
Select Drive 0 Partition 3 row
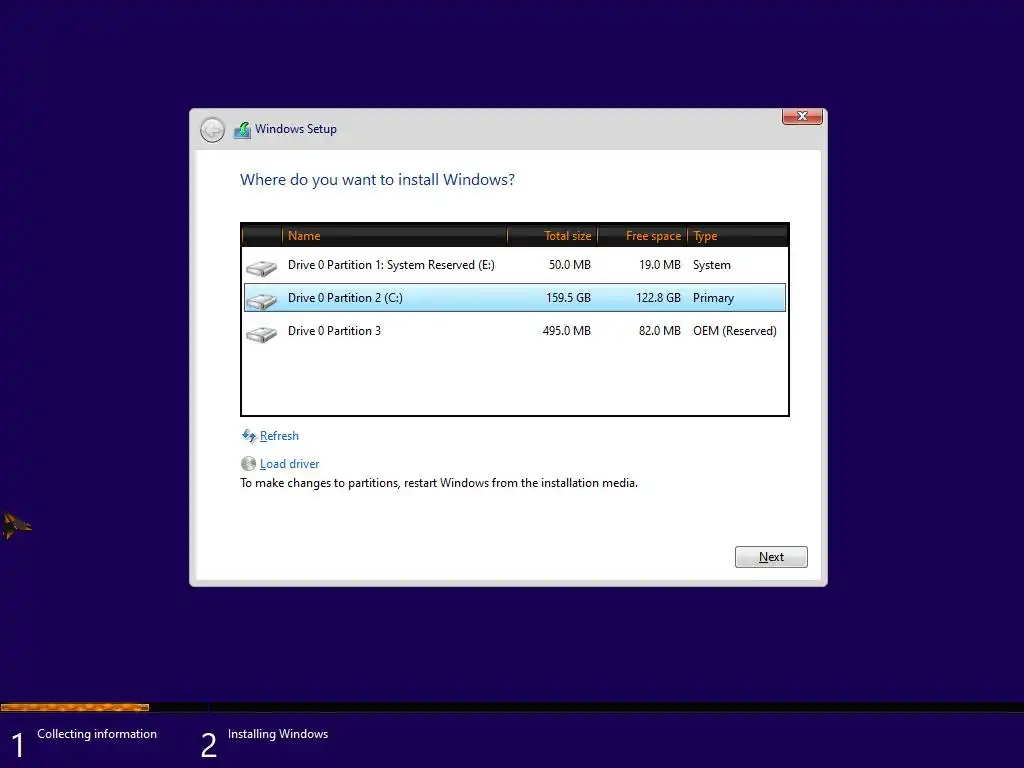(515, 331)
